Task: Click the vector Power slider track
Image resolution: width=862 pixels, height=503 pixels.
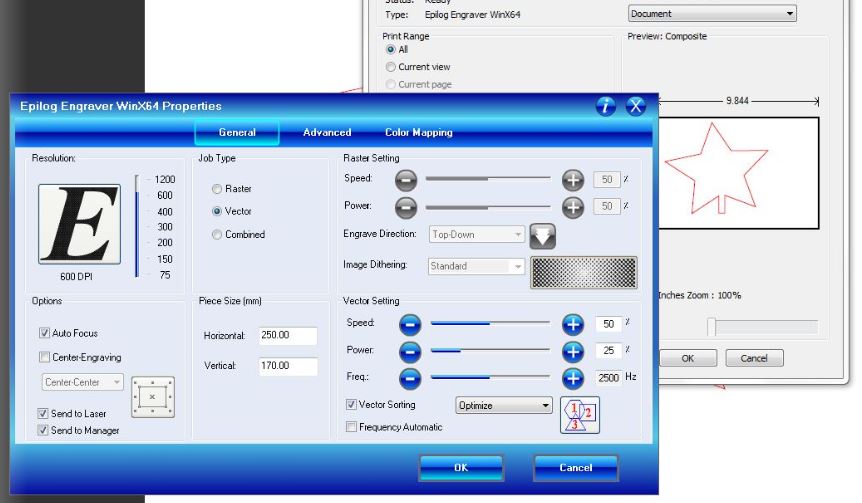Action: (x=490, y=350)
